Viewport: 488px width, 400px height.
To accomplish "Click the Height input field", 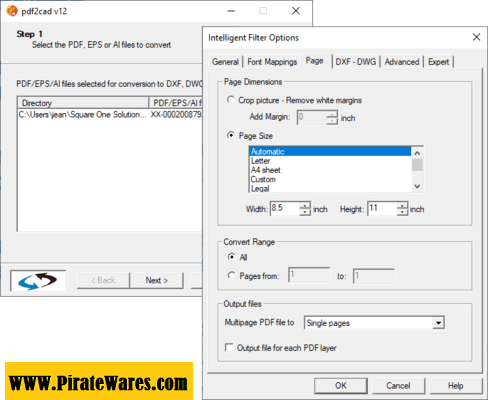I will [x=382, y=209].
